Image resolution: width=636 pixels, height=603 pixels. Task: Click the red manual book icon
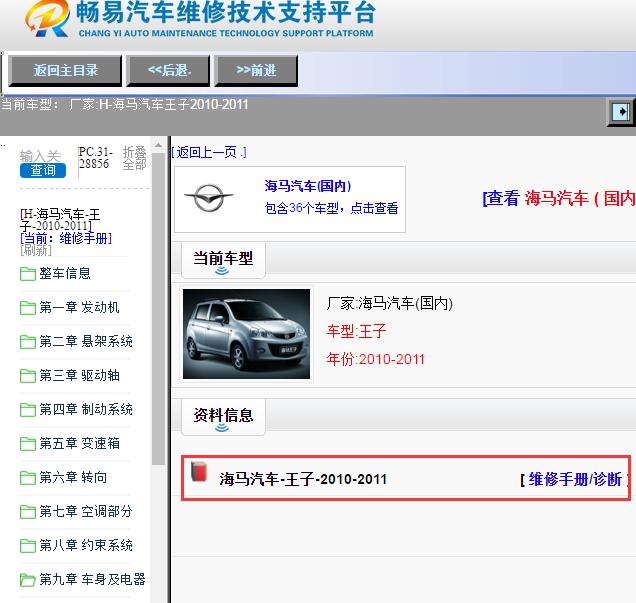click(x=199, y=472)
